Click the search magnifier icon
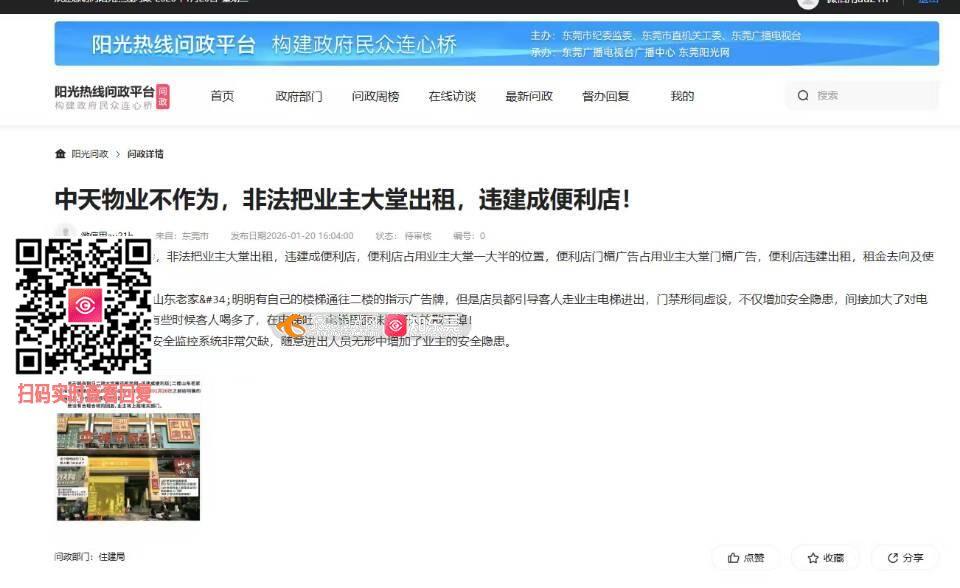 (803, 96)
